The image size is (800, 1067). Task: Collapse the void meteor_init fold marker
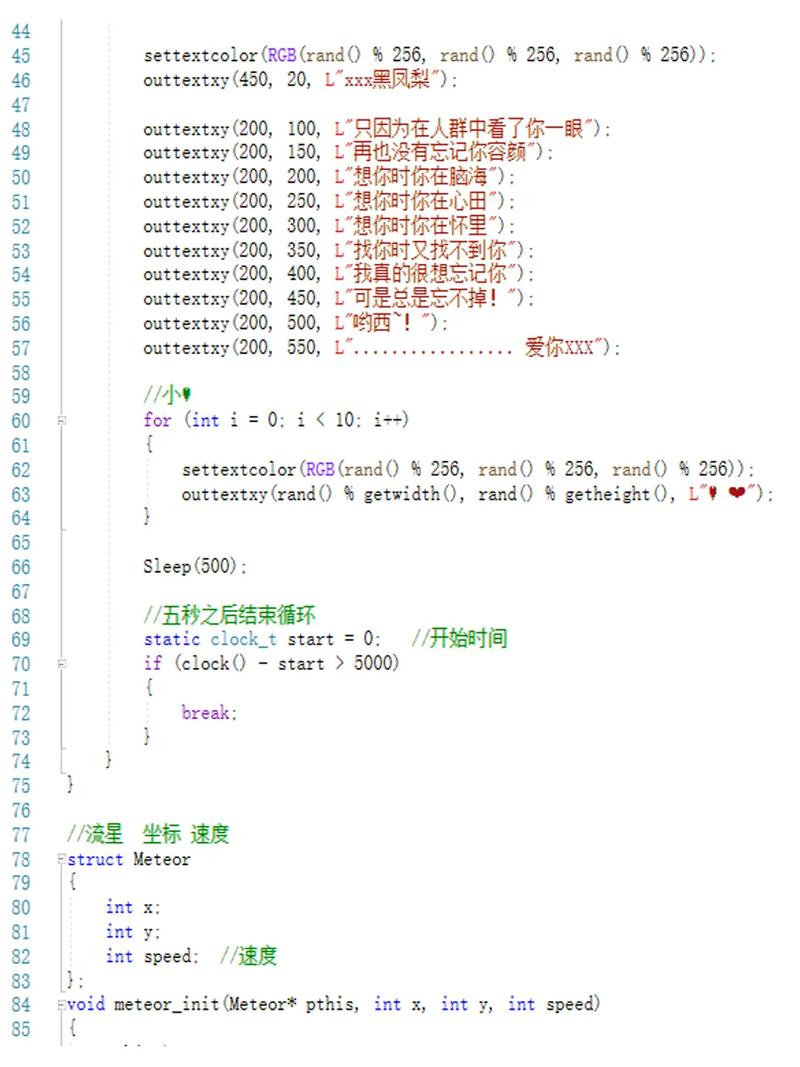[x=62, y=1004]
